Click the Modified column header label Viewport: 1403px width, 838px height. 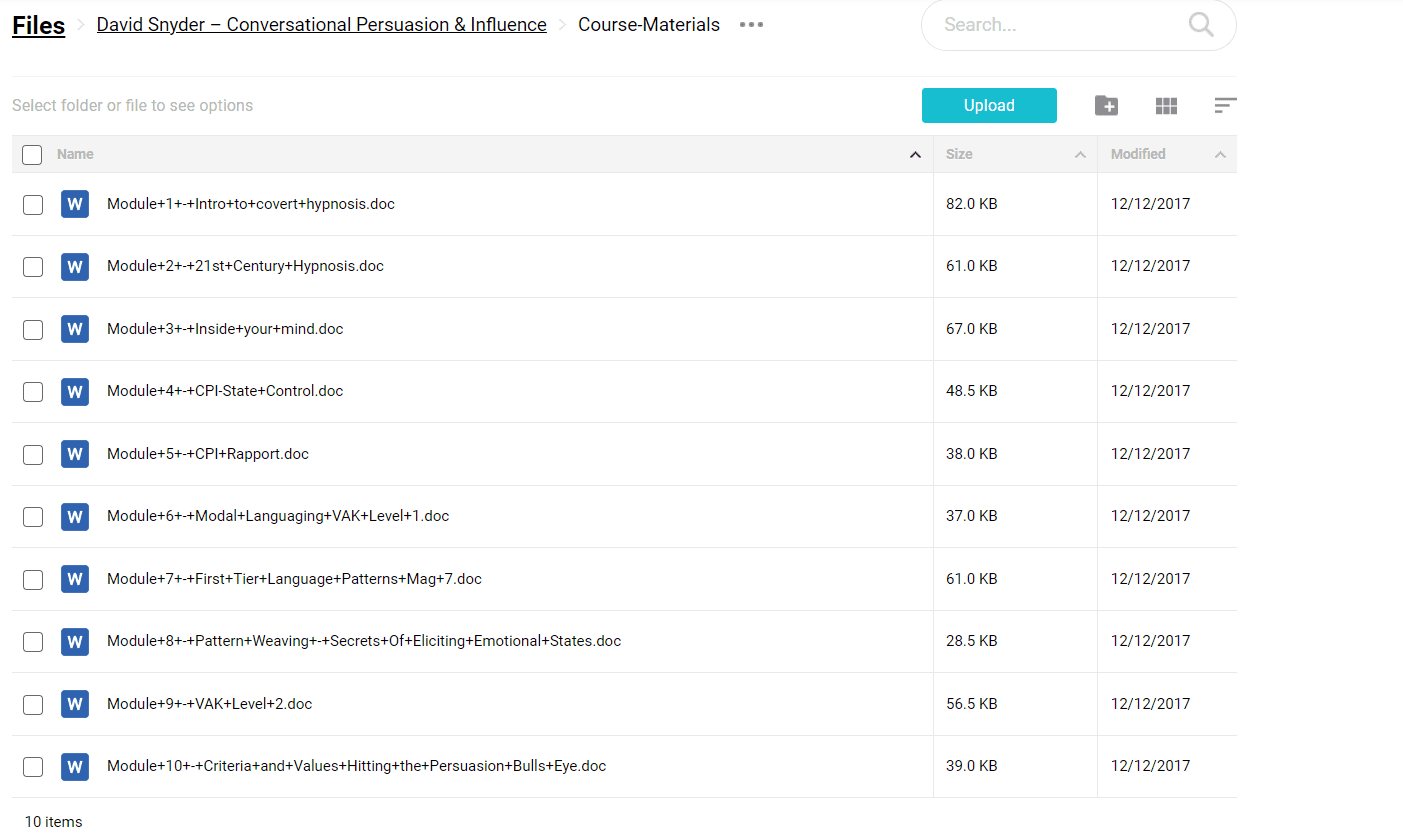pyautogui.click(x=1138, y=154)
